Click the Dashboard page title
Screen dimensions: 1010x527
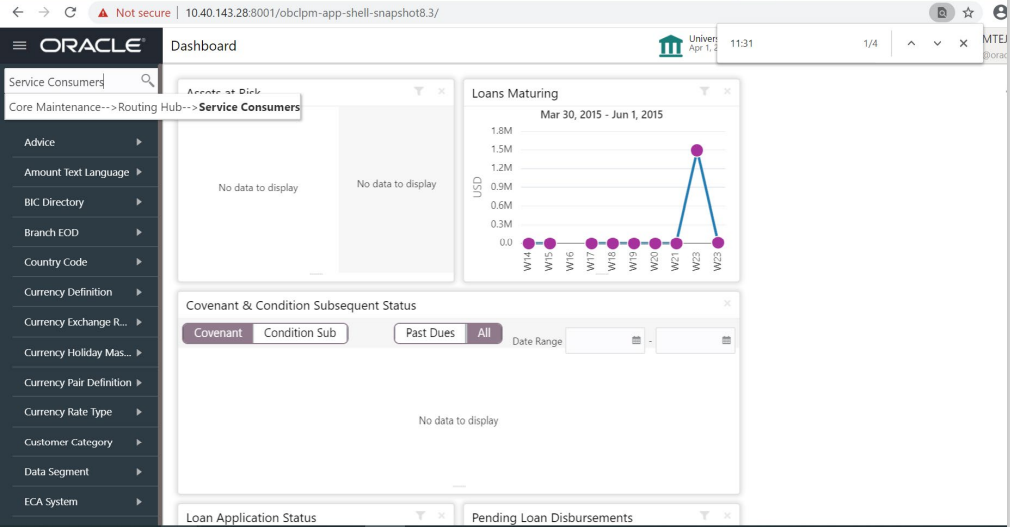[204, 46]
